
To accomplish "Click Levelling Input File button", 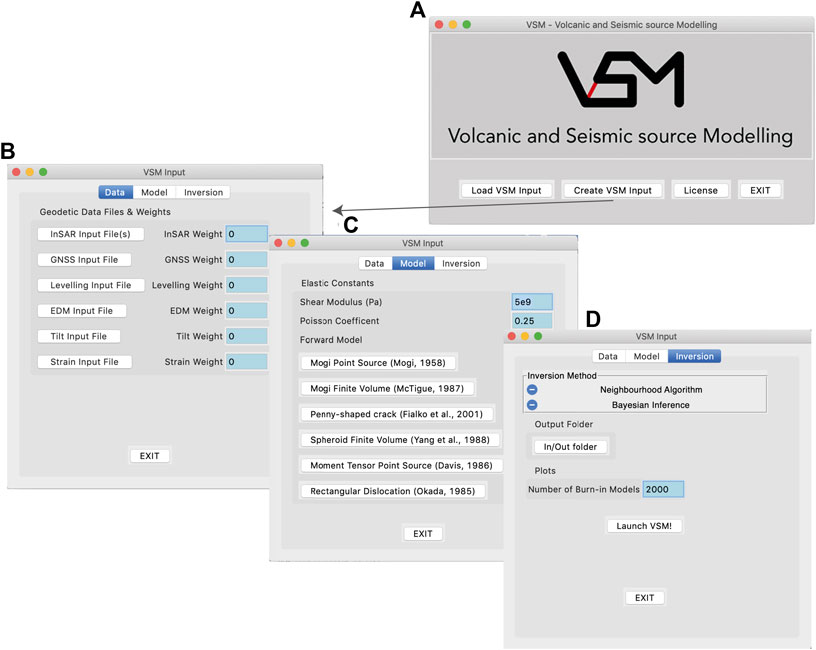I will [x=91, y=285].
